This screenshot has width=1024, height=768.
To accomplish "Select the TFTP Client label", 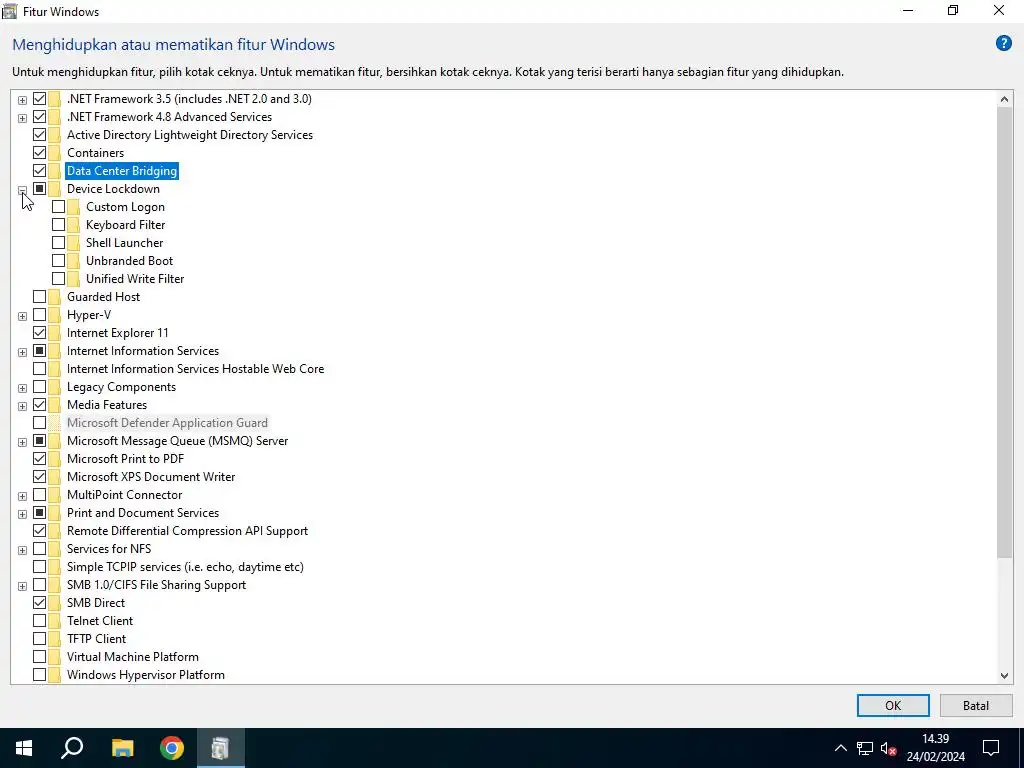I will (x=96, y=639).
